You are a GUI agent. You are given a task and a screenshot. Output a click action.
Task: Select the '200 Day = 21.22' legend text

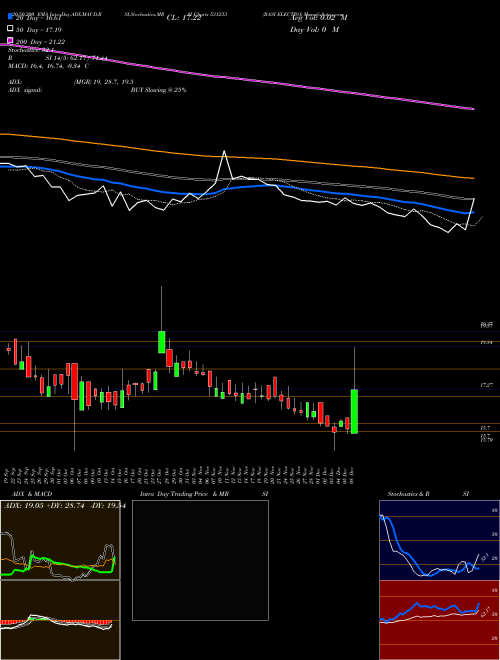[x=40, y=42]
